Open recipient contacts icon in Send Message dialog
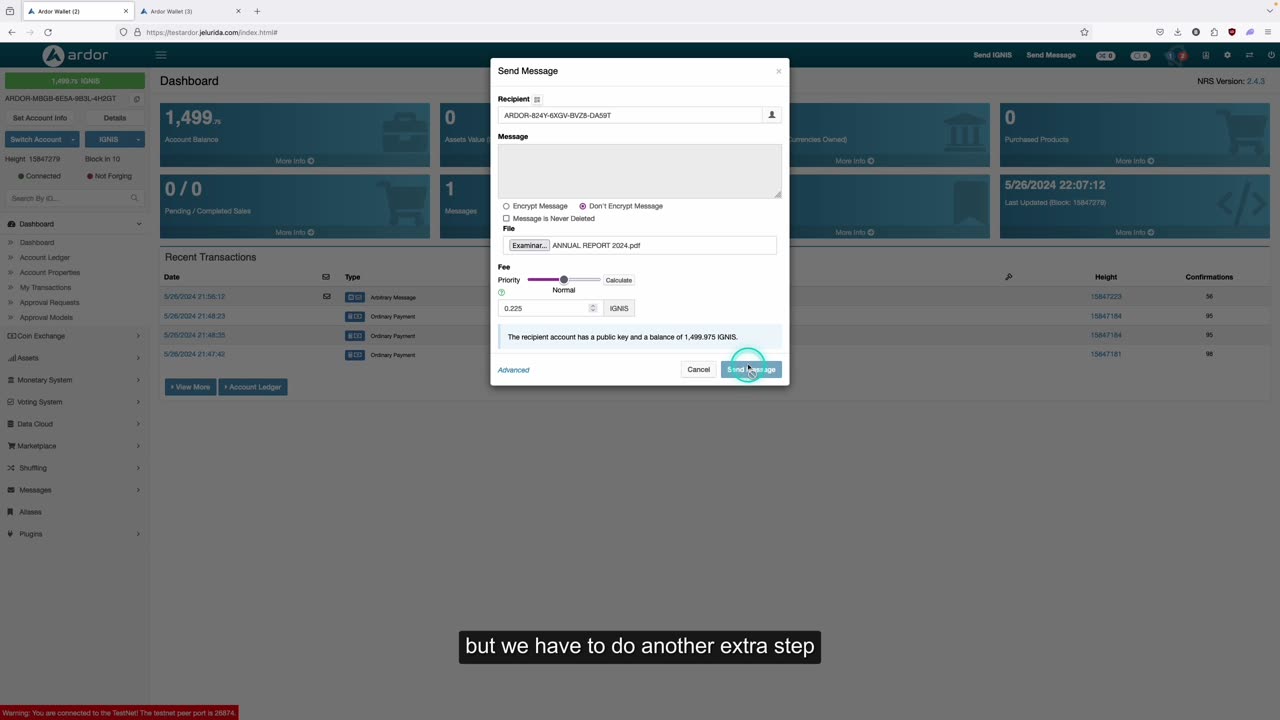This screenshot has height=720, width=1280. tap(771, 115)
